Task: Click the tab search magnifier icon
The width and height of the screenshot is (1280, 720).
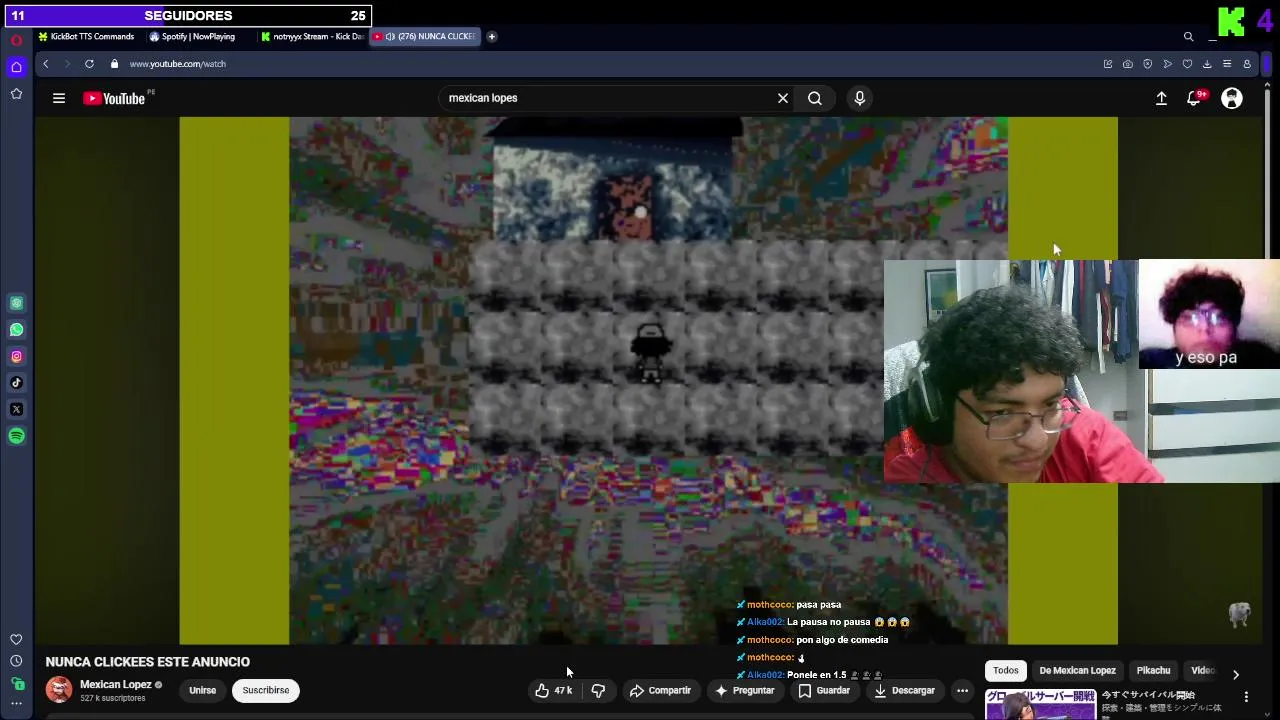Action: click(x=1188, y=37)
